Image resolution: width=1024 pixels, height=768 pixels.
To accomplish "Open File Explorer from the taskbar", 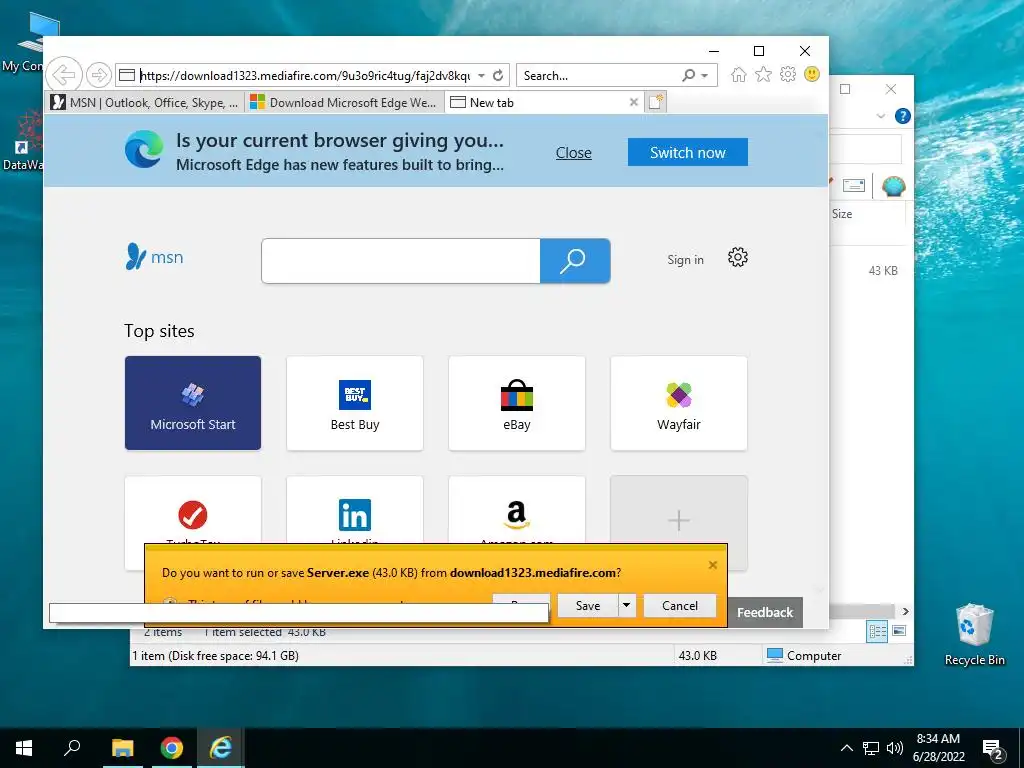I will [x=122, y=748].
